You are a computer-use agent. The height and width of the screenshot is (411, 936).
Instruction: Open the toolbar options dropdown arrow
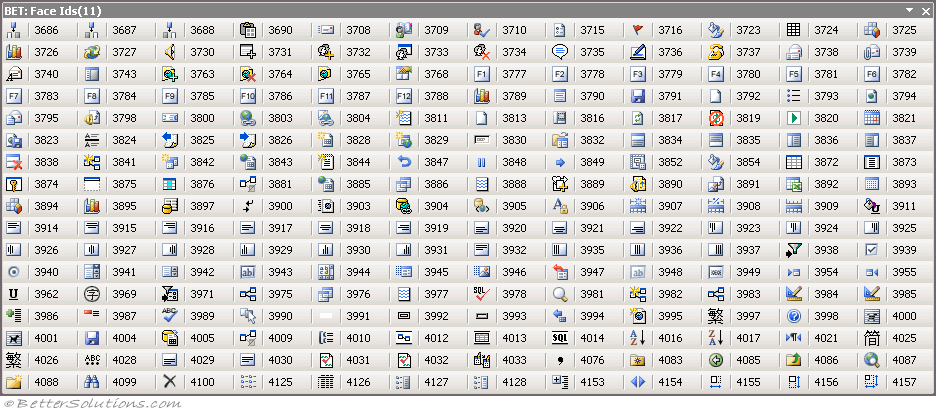(909, 10)
